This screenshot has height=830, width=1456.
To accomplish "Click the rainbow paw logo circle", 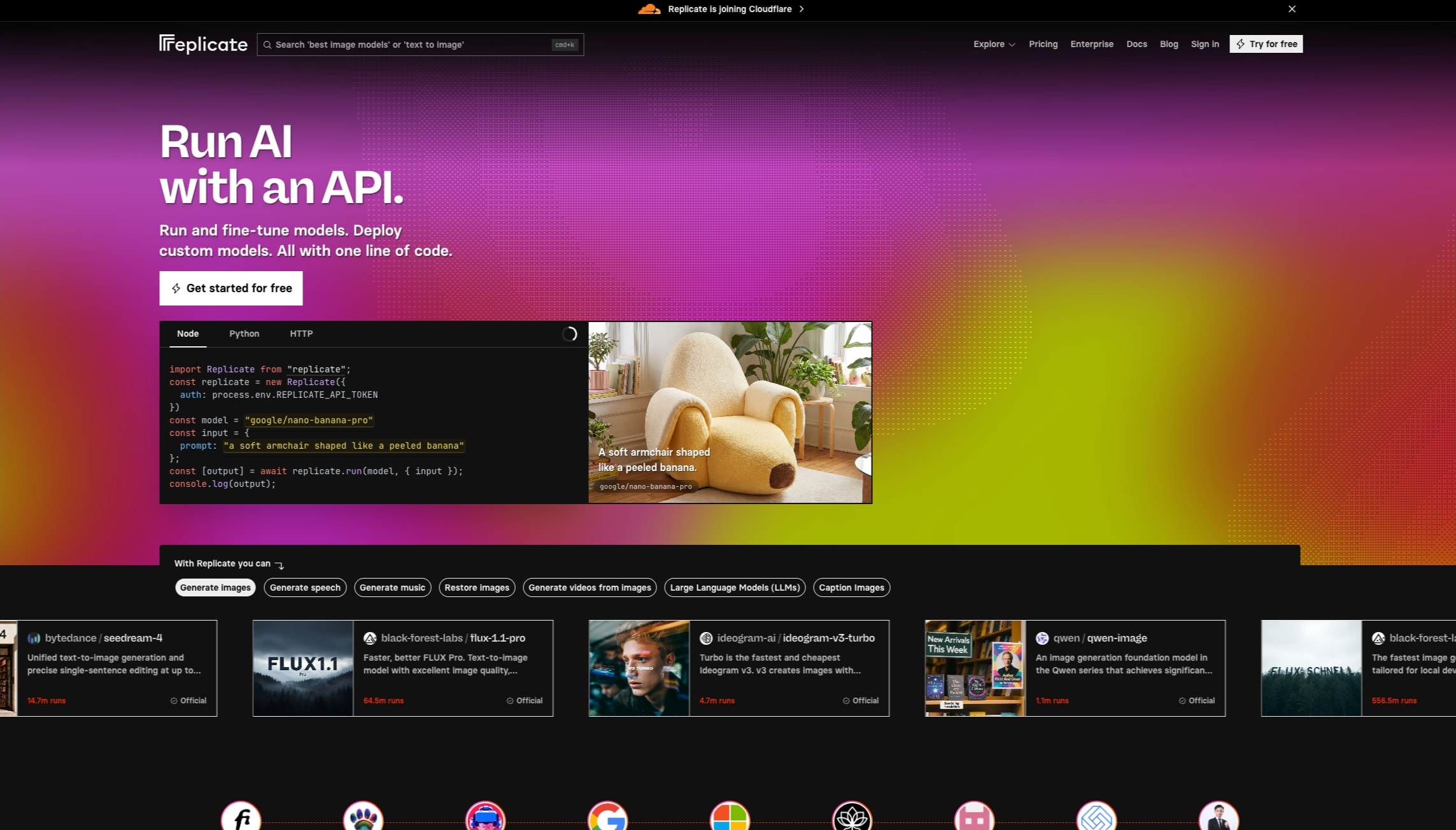I will (x=363, y=817).
